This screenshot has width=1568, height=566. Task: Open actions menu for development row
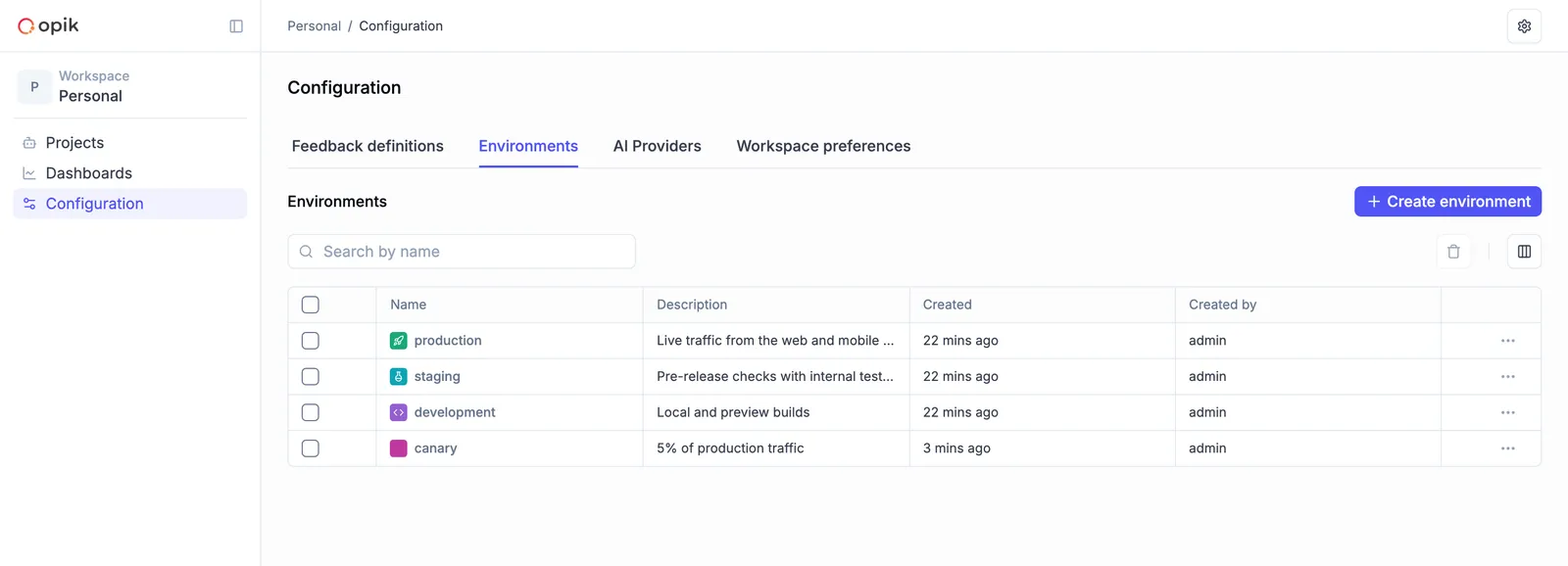(x=1507, y=412)
